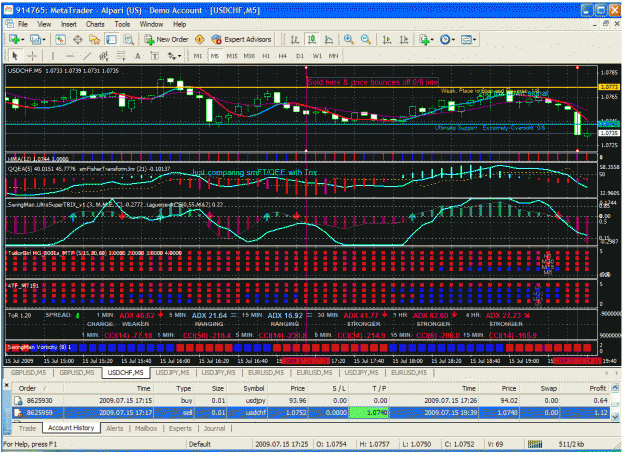The height and width of the screenshot is (452, 625).
Task: Select the cursor arrow tool
Action: tap(15, 56)
